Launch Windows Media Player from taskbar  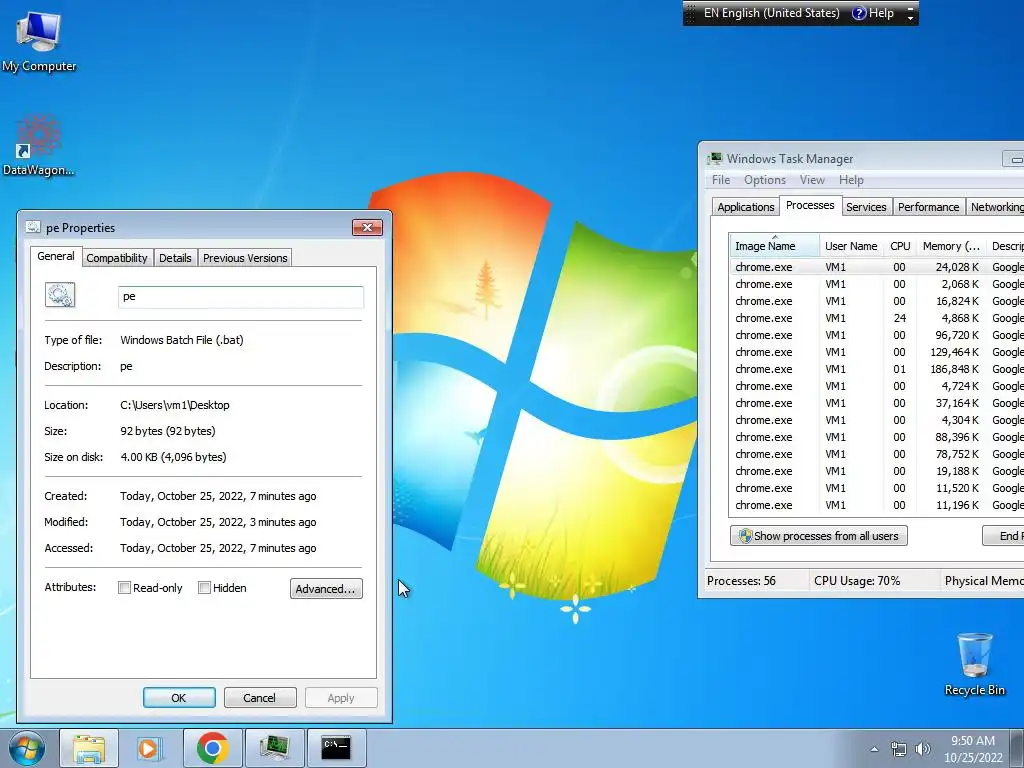(x=149, y=748)
